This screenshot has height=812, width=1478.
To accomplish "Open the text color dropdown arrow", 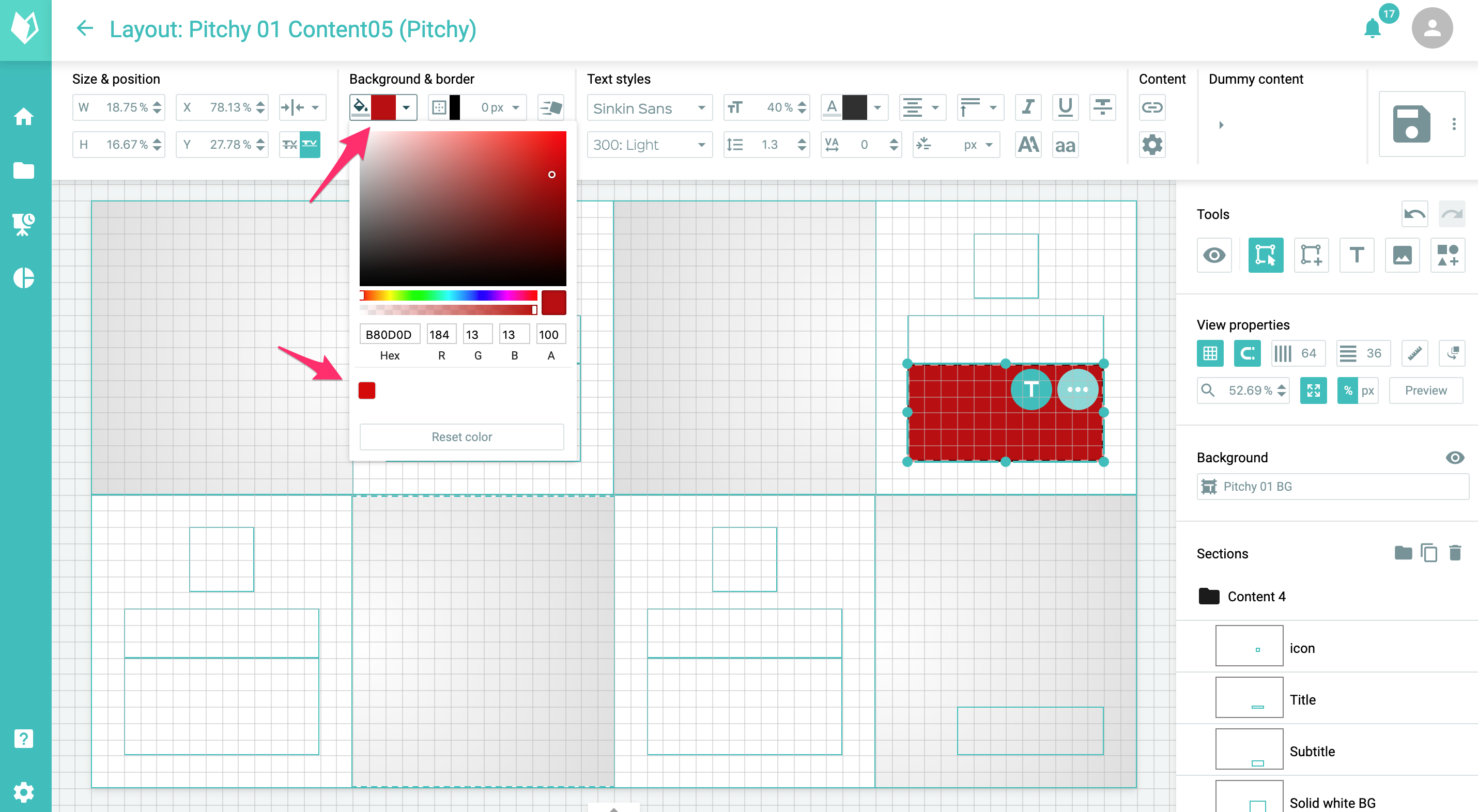I will tap(877, 107).
